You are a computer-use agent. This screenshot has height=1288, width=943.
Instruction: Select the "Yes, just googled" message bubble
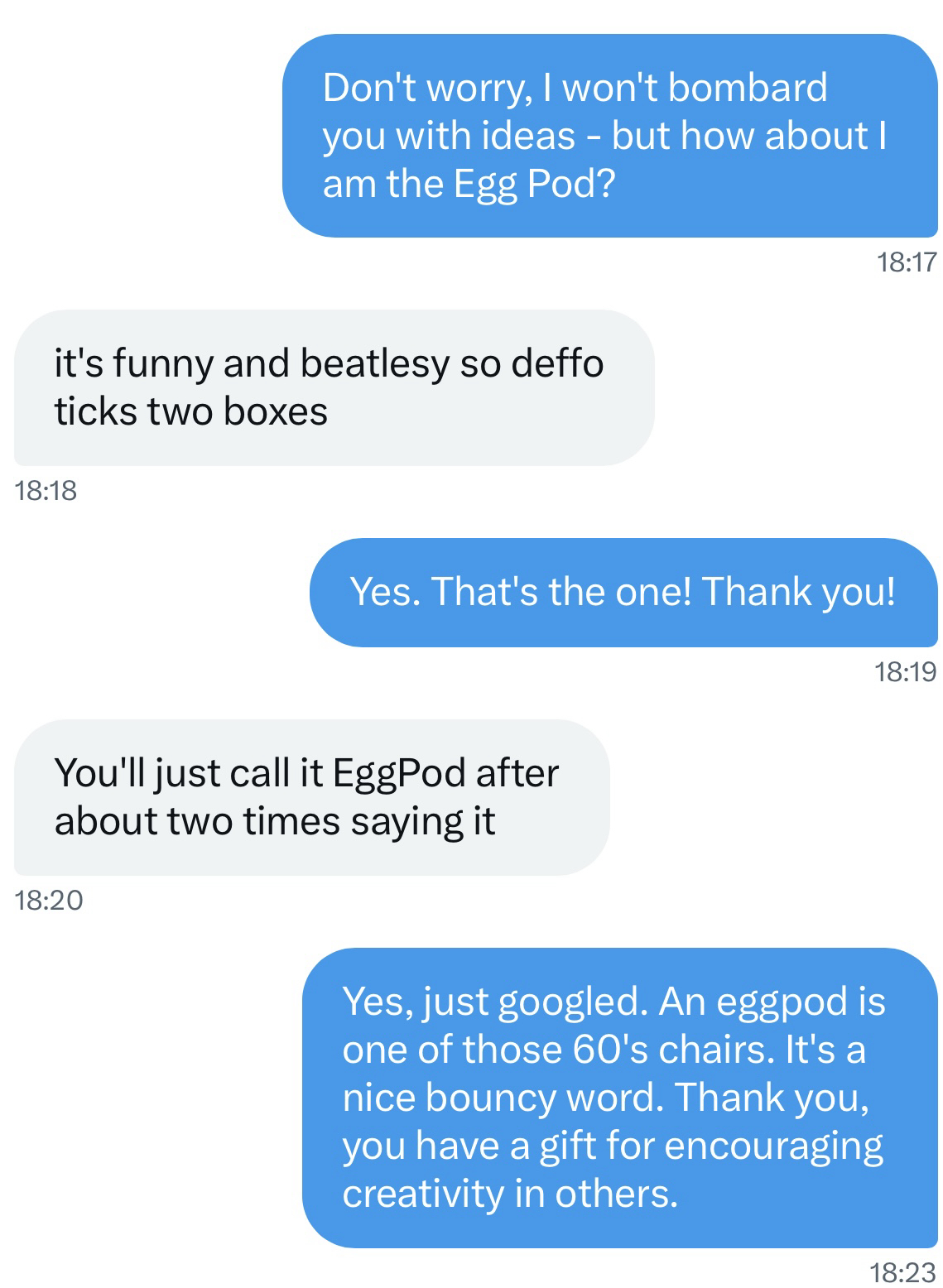[x=619, y=1097]
